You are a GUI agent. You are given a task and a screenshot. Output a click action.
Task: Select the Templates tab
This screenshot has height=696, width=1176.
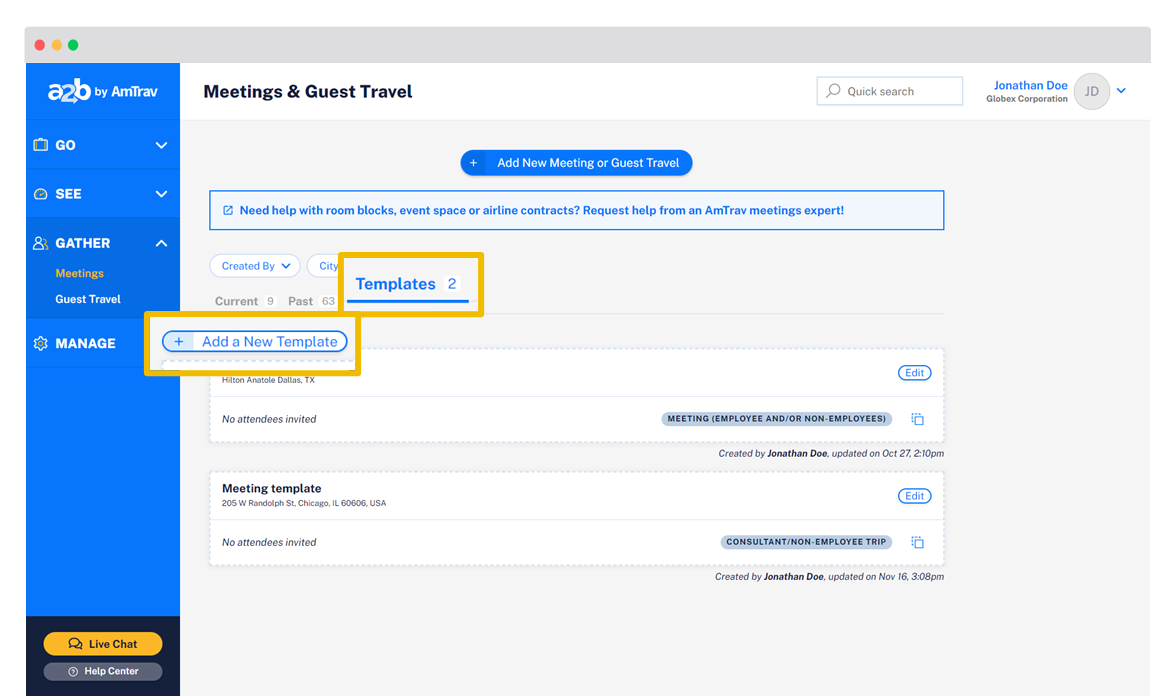(x=396, y=283)
